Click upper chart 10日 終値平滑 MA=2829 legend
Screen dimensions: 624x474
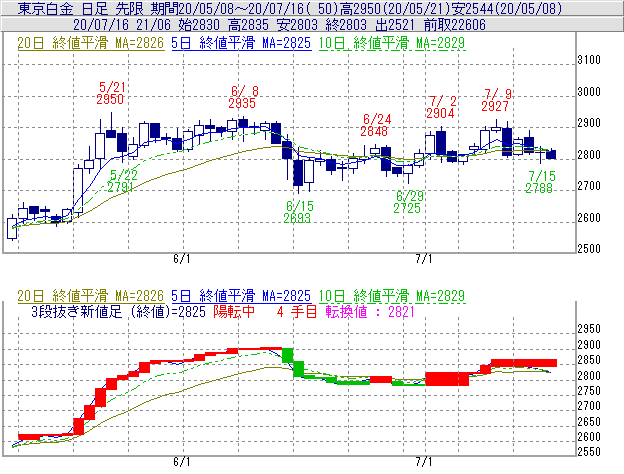392,43
